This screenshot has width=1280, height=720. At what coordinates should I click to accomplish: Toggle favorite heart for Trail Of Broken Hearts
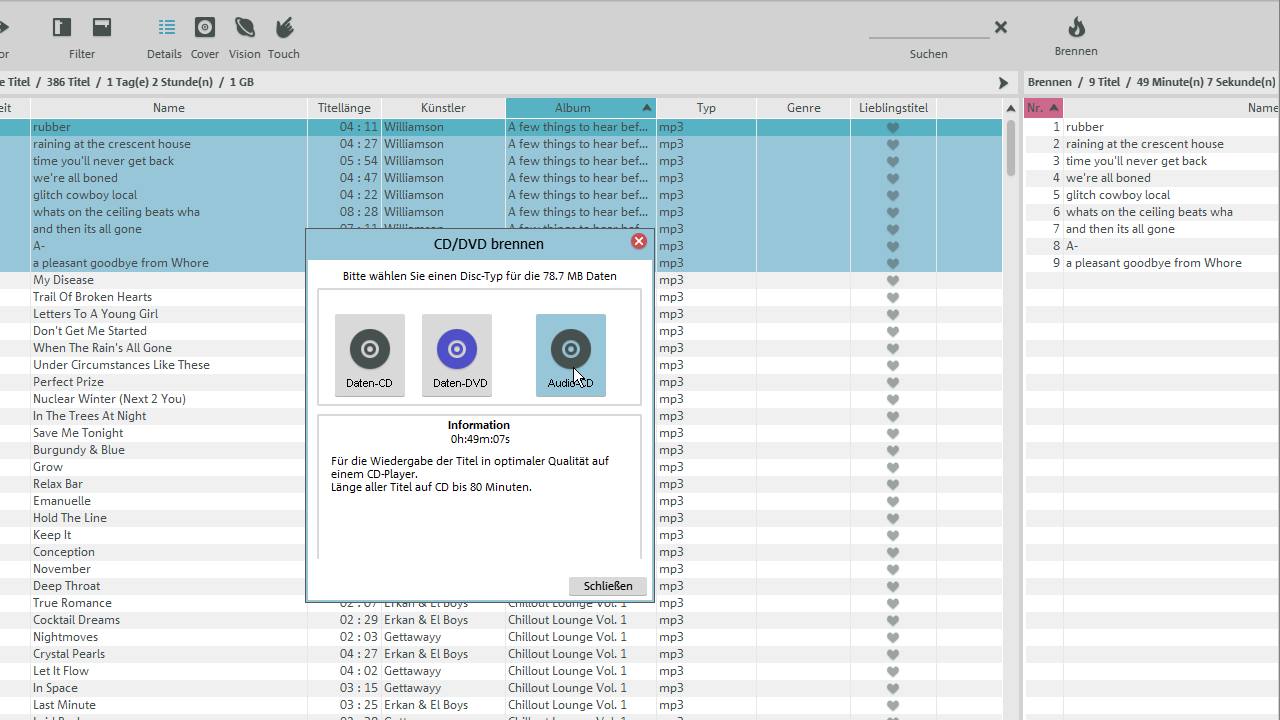(893, 297)
